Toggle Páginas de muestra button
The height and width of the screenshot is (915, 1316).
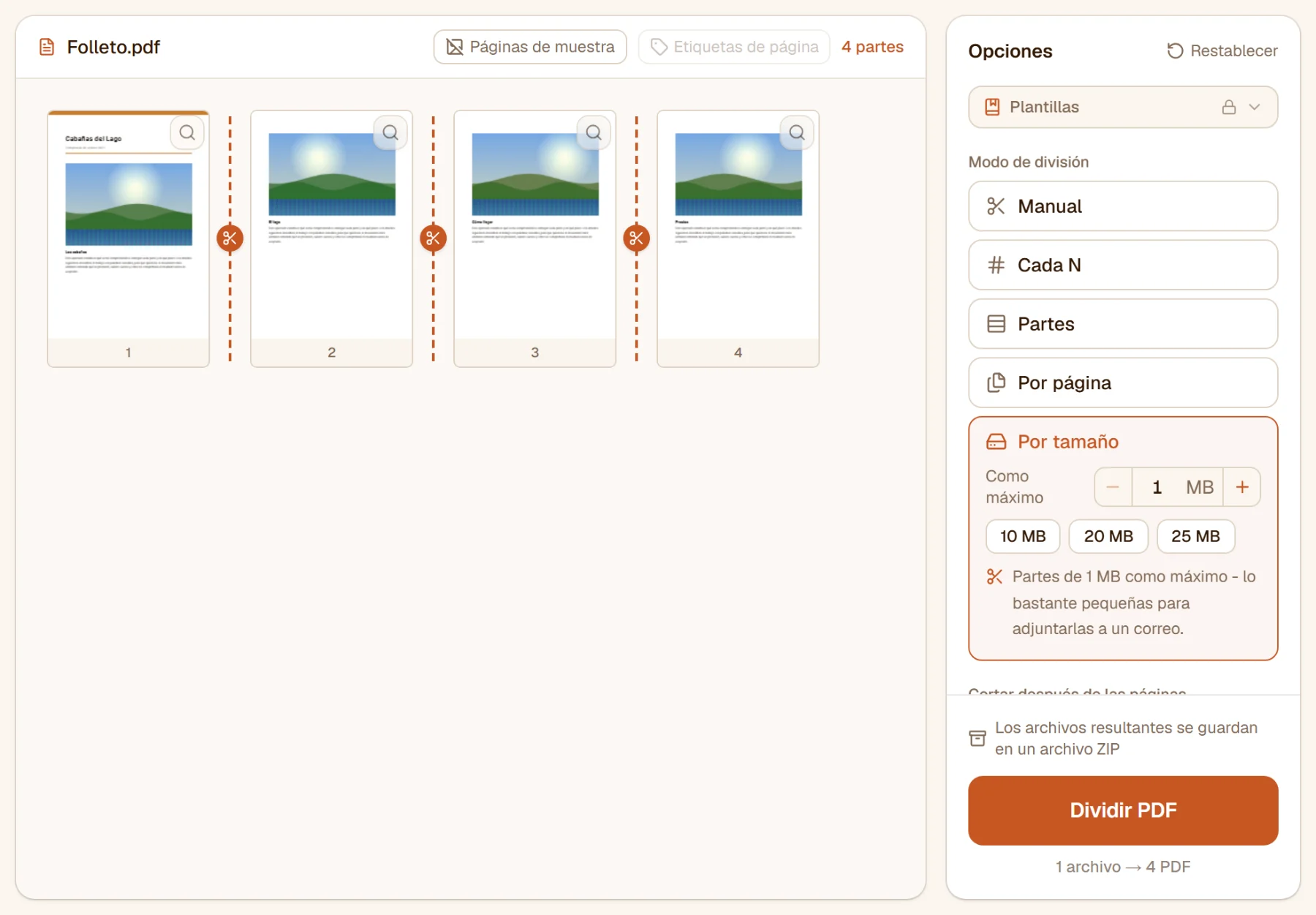[530, 47]
